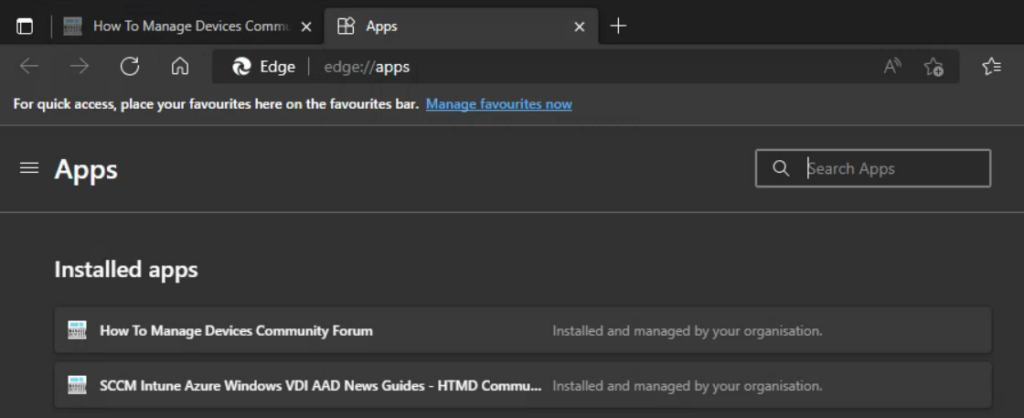Screen dimensions: 1024x418
Task: Click icon of SCCM Intune Azure app
Action: (x=77, y=385)
